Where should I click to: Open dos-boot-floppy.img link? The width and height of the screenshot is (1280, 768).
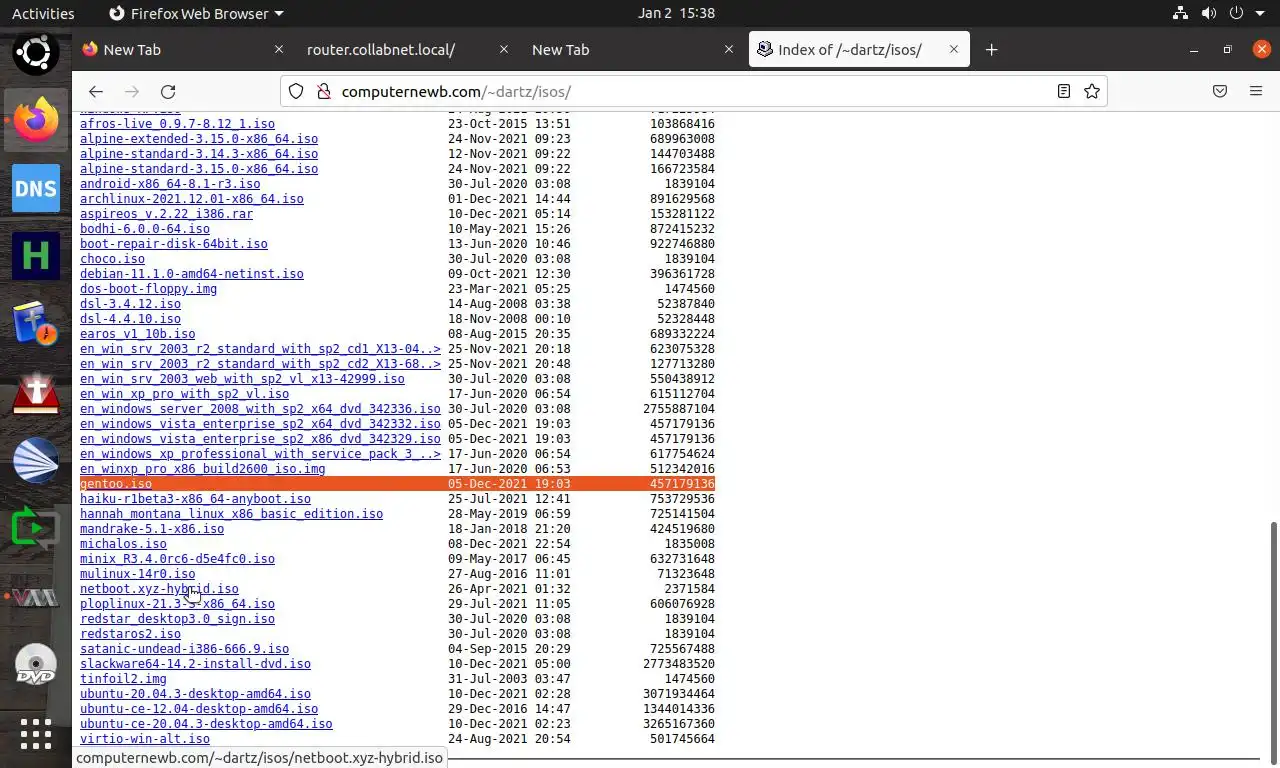(x=148, y=289)
